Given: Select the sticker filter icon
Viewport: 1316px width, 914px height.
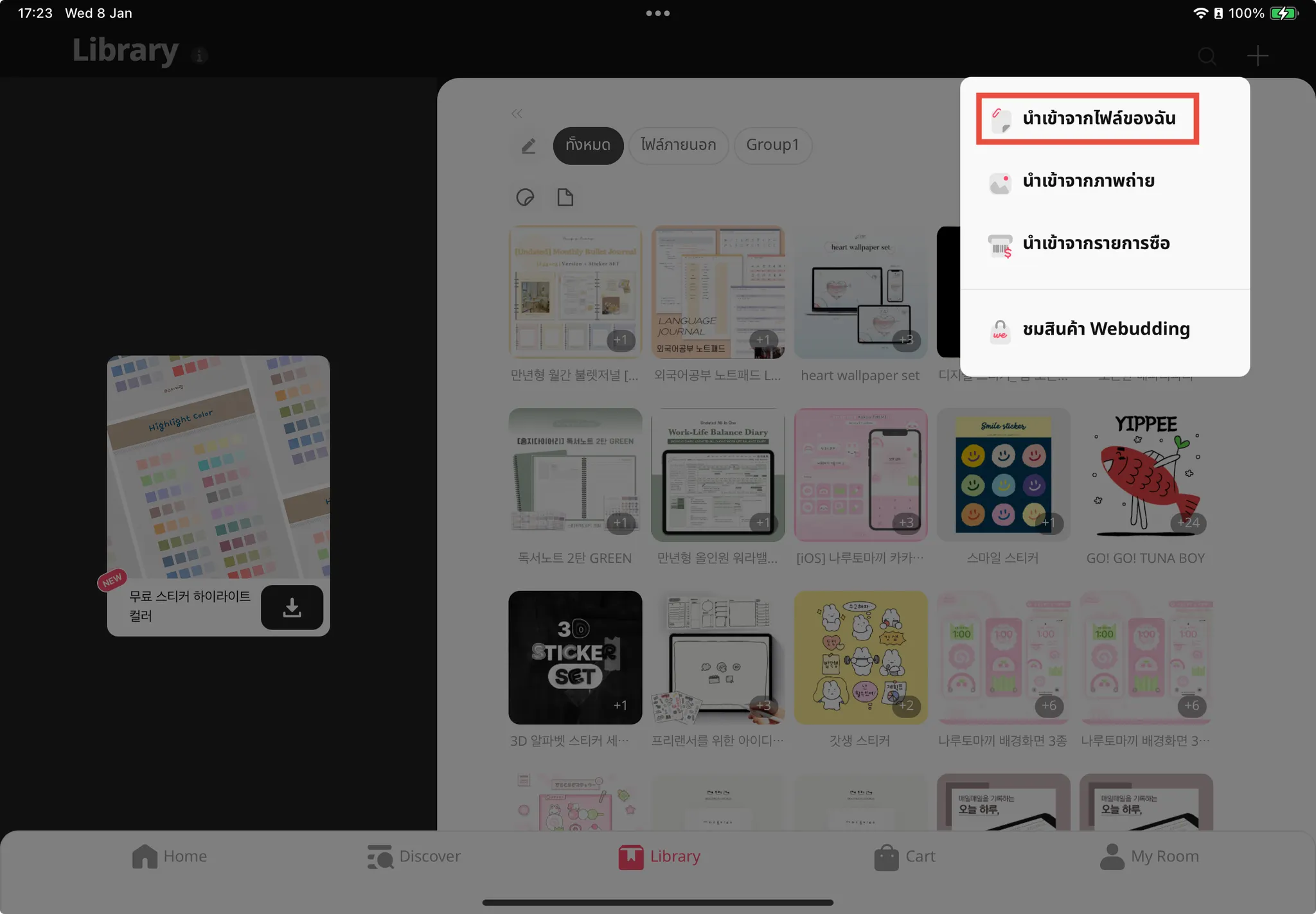Looking at the screenshot, I should (x=526, y=197).
